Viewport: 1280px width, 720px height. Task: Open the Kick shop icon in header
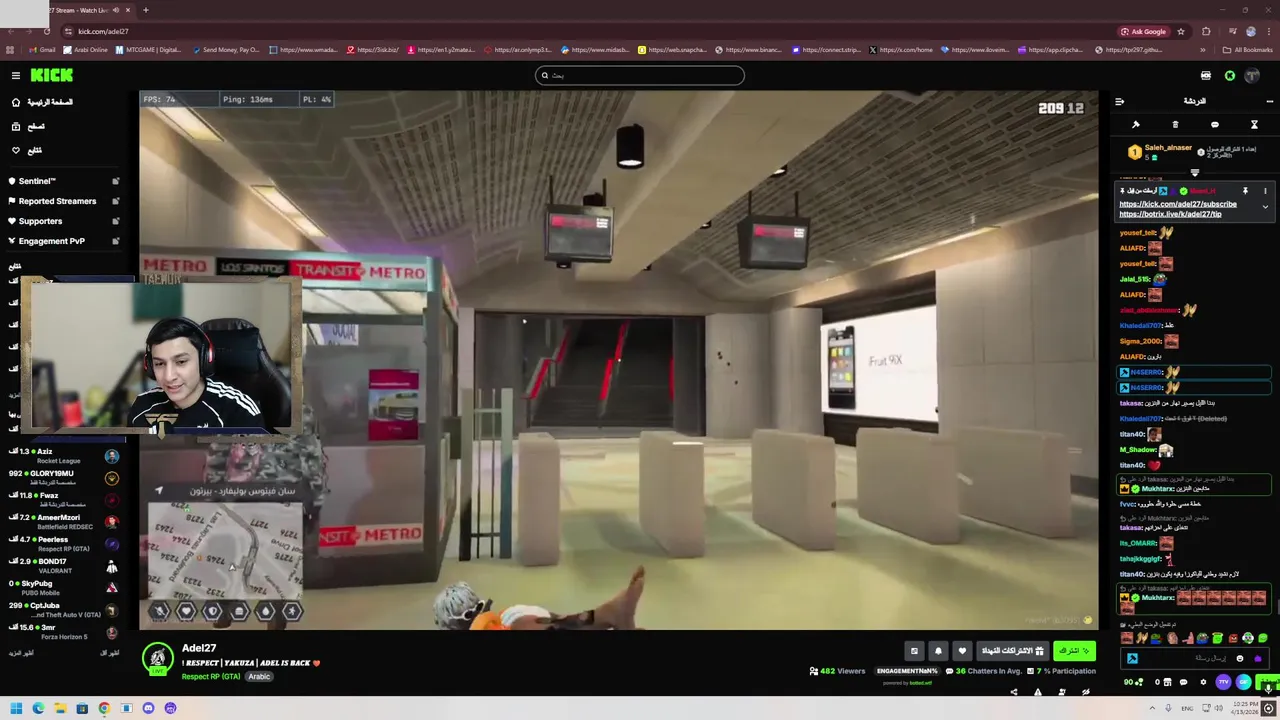click(1206, 75)
